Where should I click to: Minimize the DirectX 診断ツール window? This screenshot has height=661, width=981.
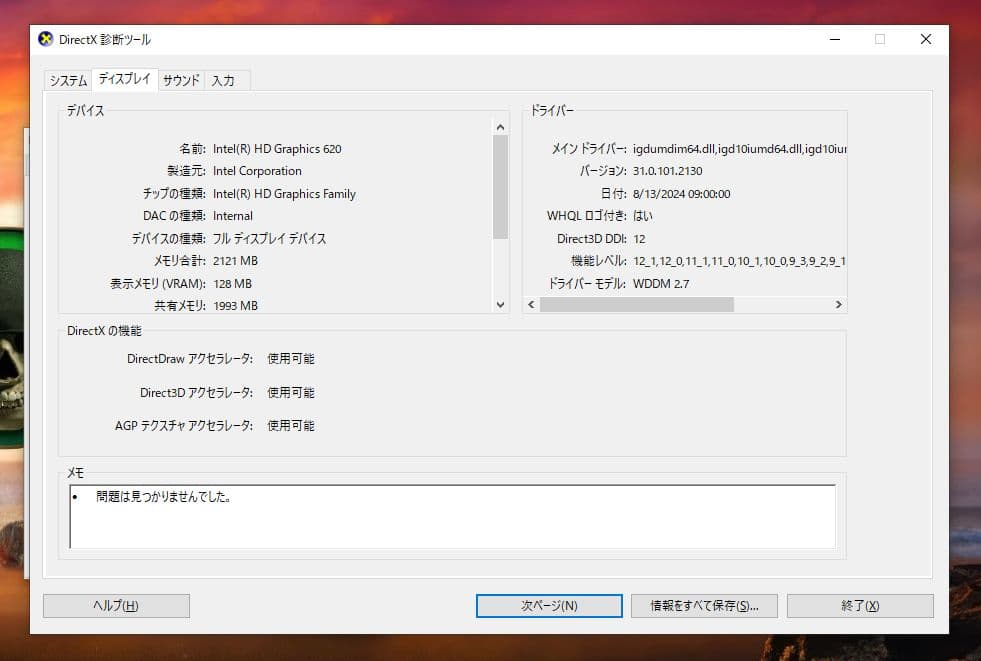(x=835, y=39)
